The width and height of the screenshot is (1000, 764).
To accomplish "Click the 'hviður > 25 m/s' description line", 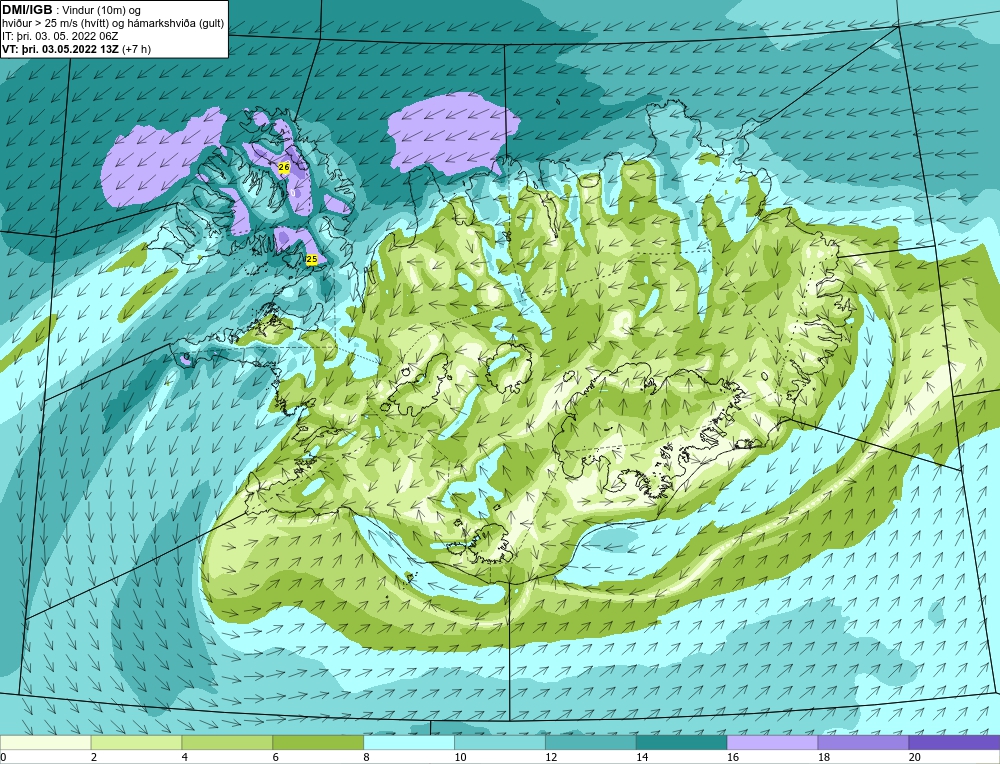I will tap(113, 24).
